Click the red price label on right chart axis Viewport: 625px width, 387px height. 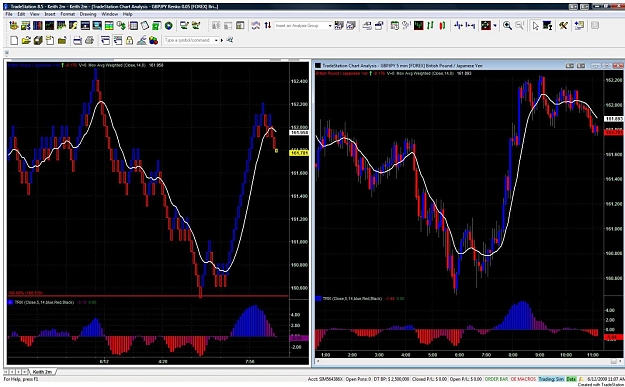[614, 132]
